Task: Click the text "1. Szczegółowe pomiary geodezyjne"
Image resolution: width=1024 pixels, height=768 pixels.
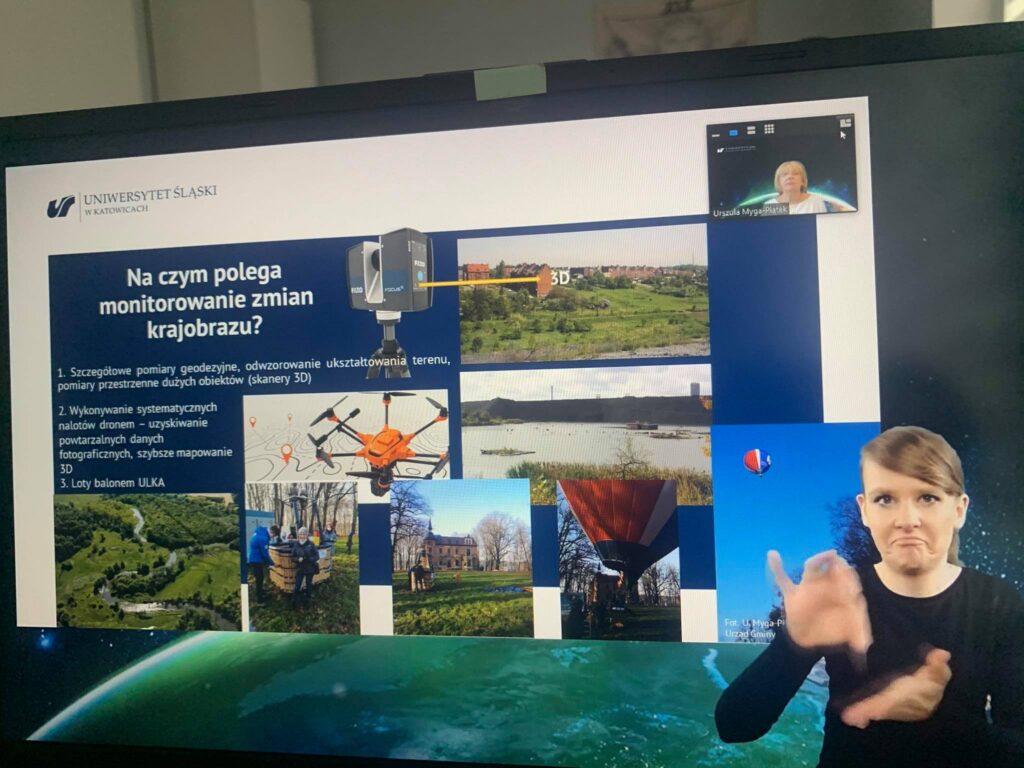Action: tap(150, 370)
